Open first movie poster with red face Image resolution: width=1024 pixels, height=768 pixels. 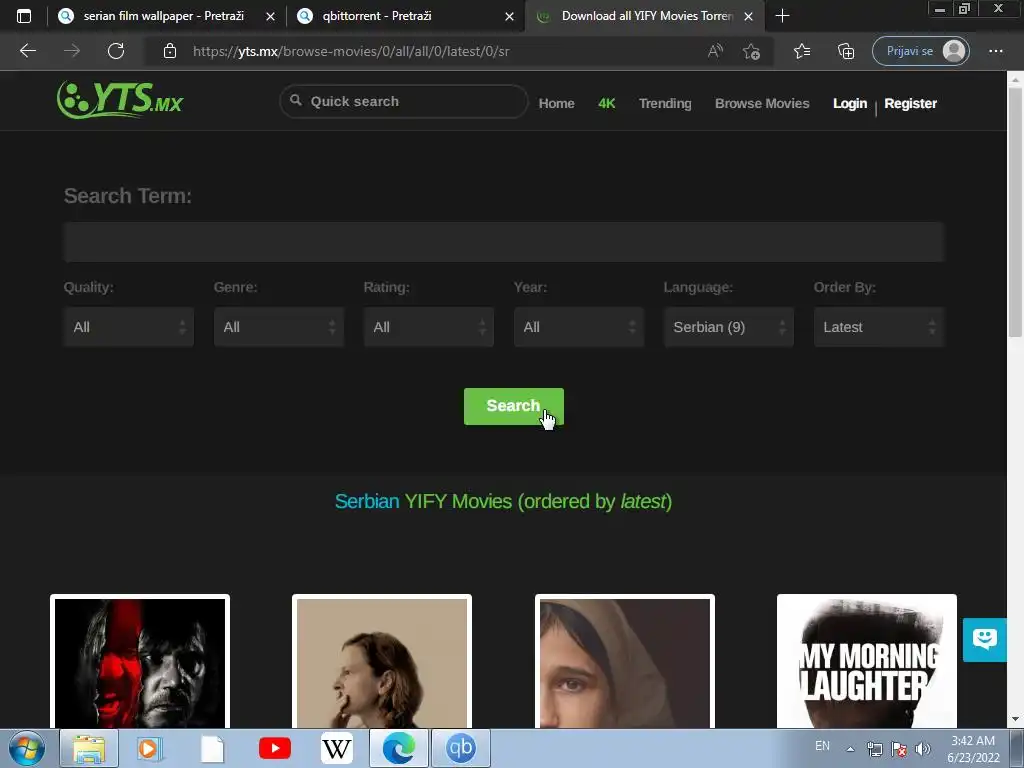tap(140, 661)
